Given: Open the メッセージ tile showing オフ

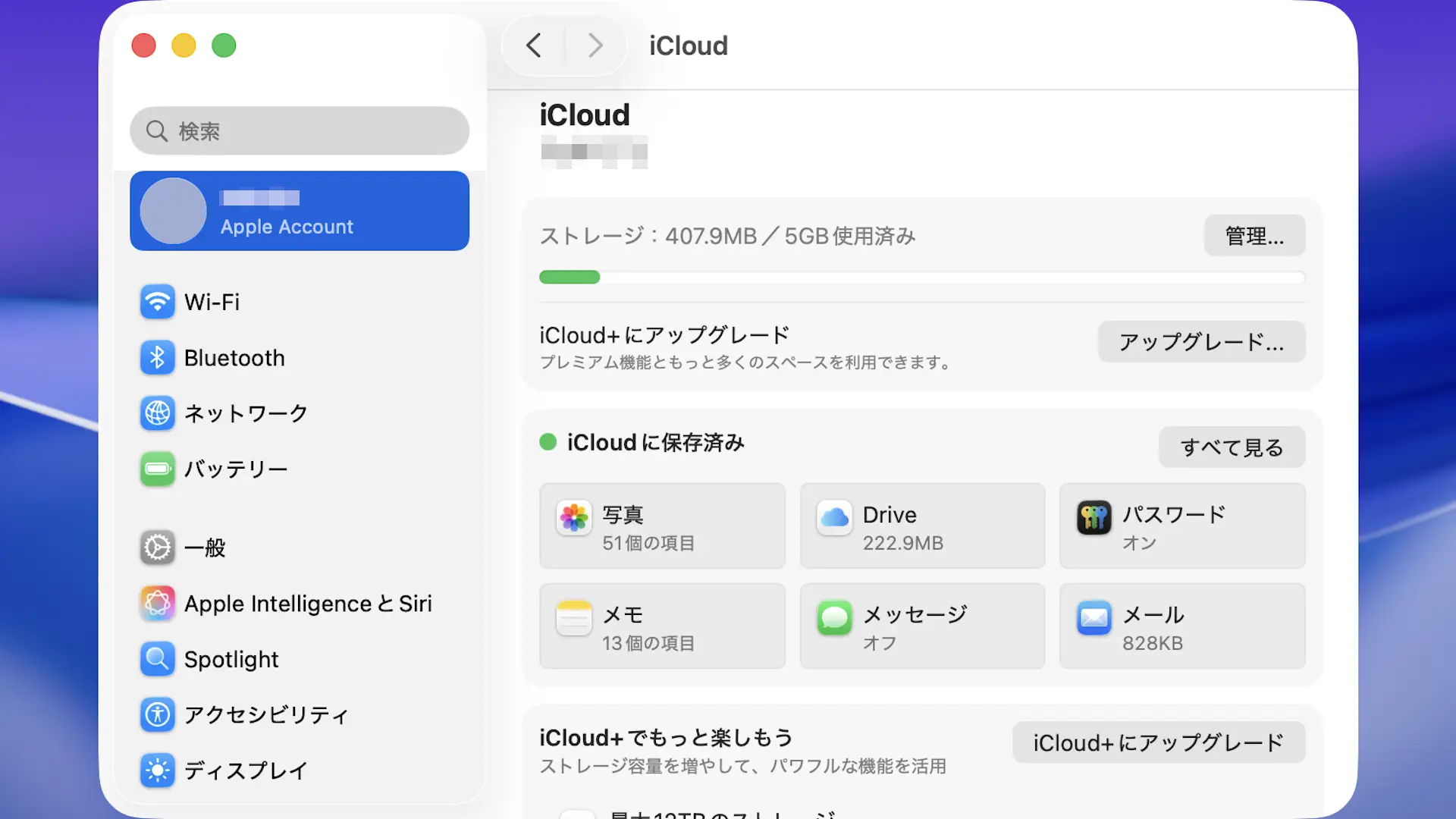Looking at the screenshot, I should tap(921, 626).
